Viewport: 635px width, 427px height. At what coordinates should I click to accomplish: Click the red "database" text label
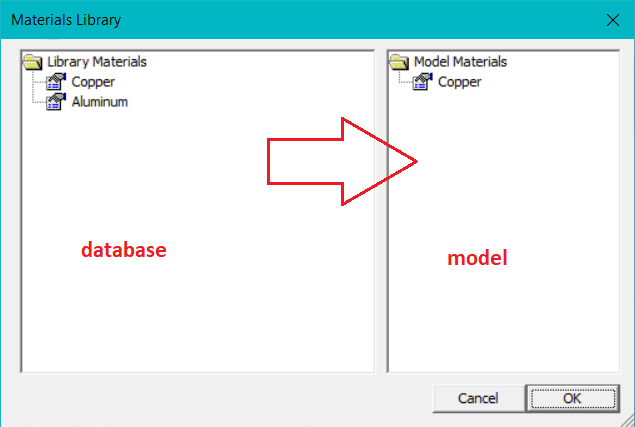123,250
